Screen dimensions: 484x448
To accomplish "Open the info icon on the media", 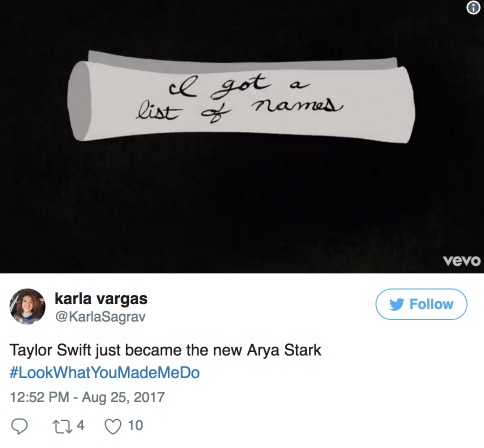I will [473, 8].
